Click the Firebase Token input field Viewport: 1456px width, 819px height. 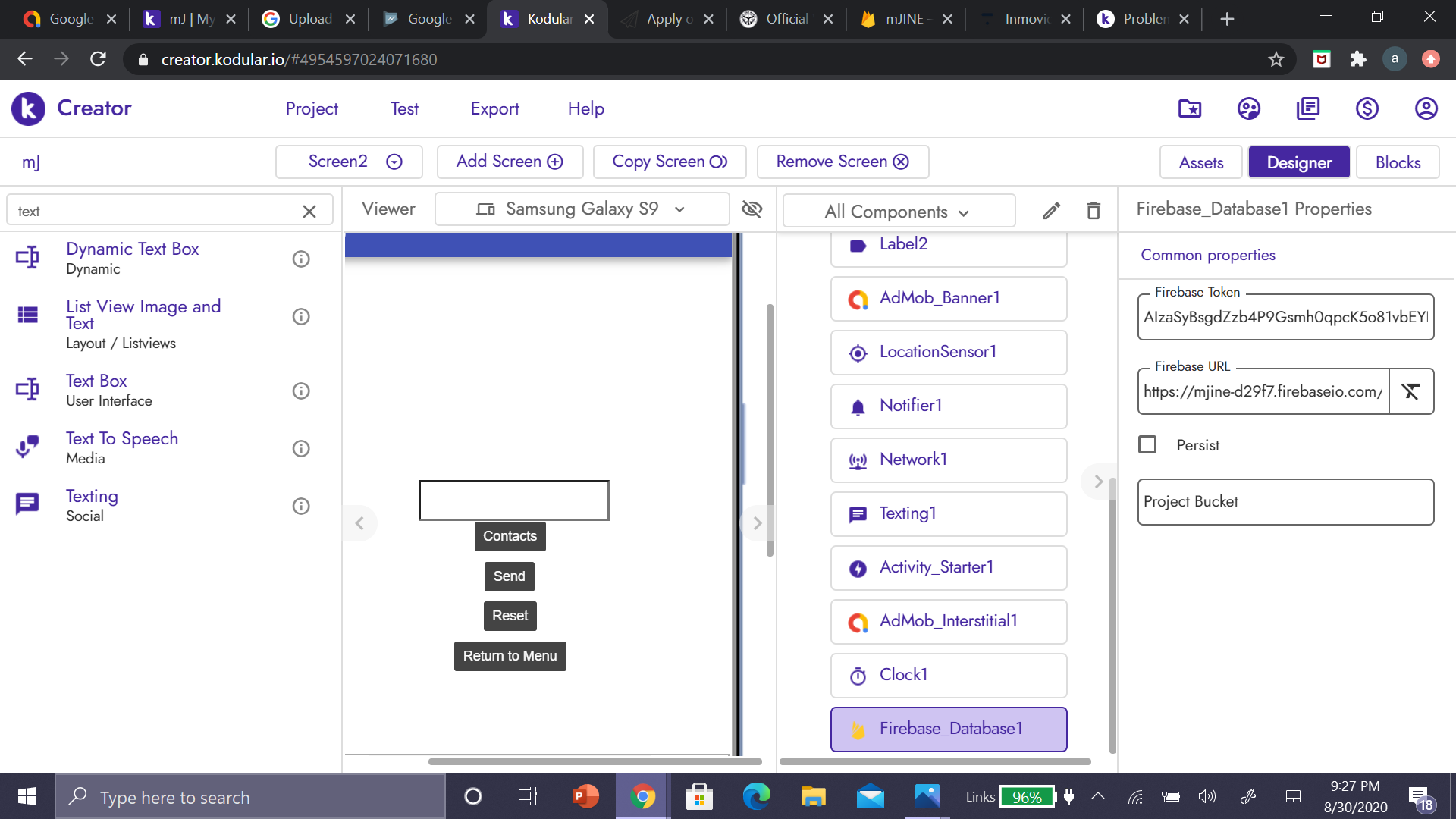click(x=1285, y=317)
